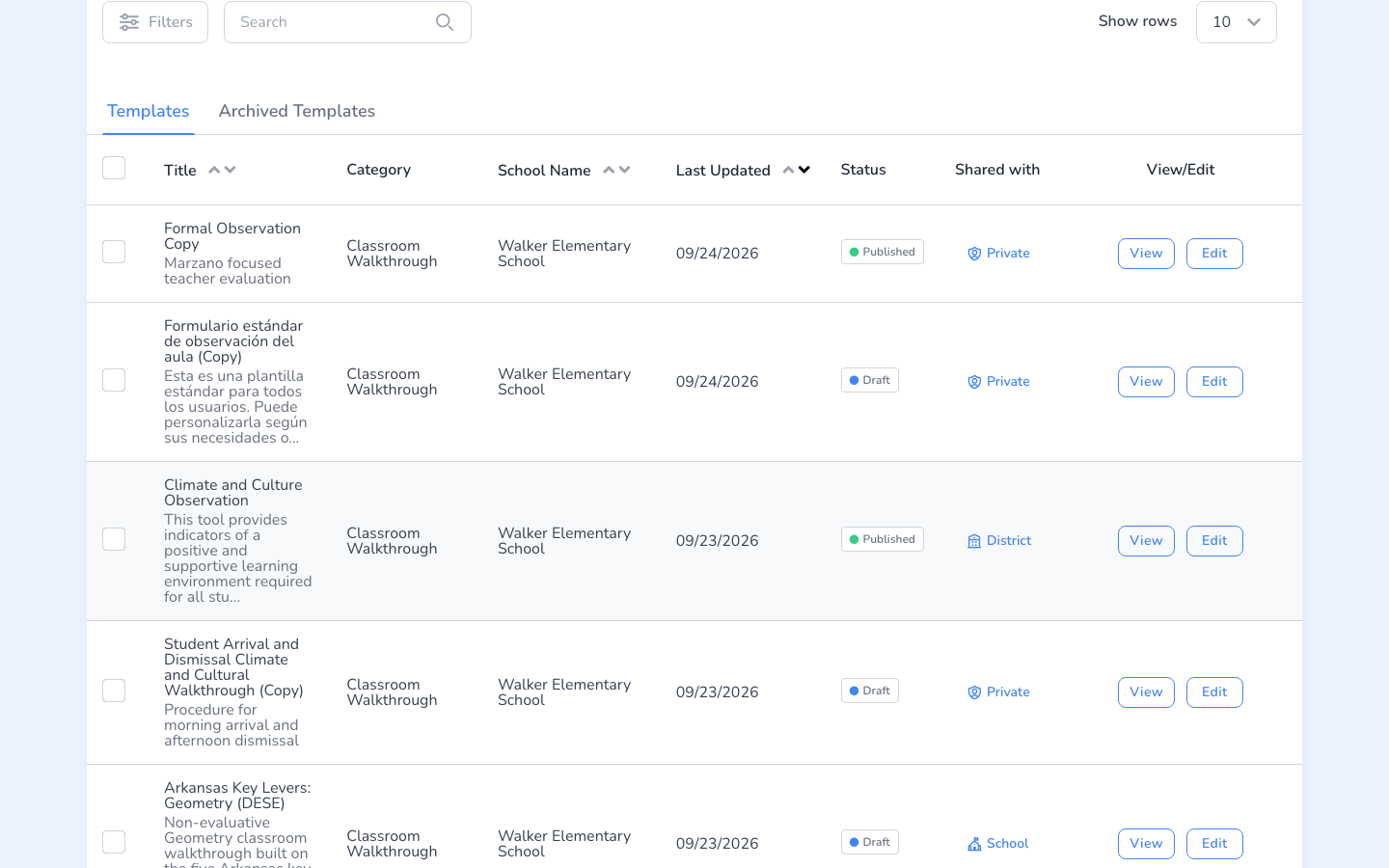Sort School Name descending arrow
Screen dimensions: 1389x868
point(625,170)
